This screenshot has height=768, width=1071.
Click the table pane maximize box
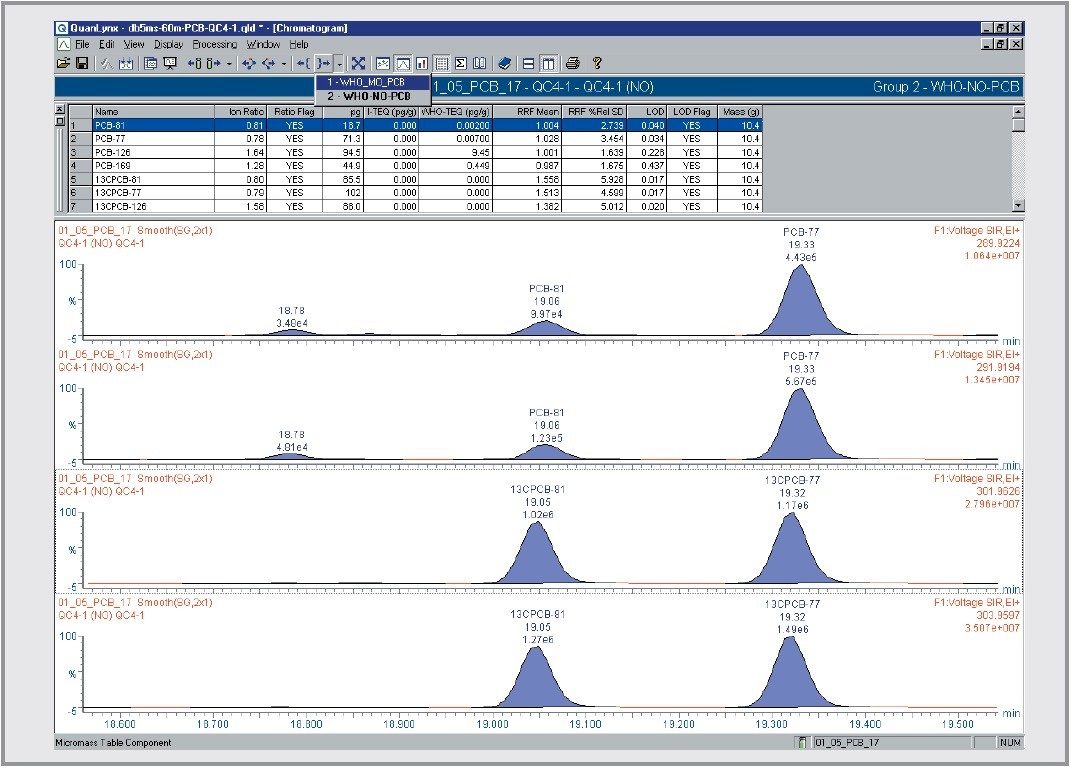pyautogui.click(x=59, y=121)
